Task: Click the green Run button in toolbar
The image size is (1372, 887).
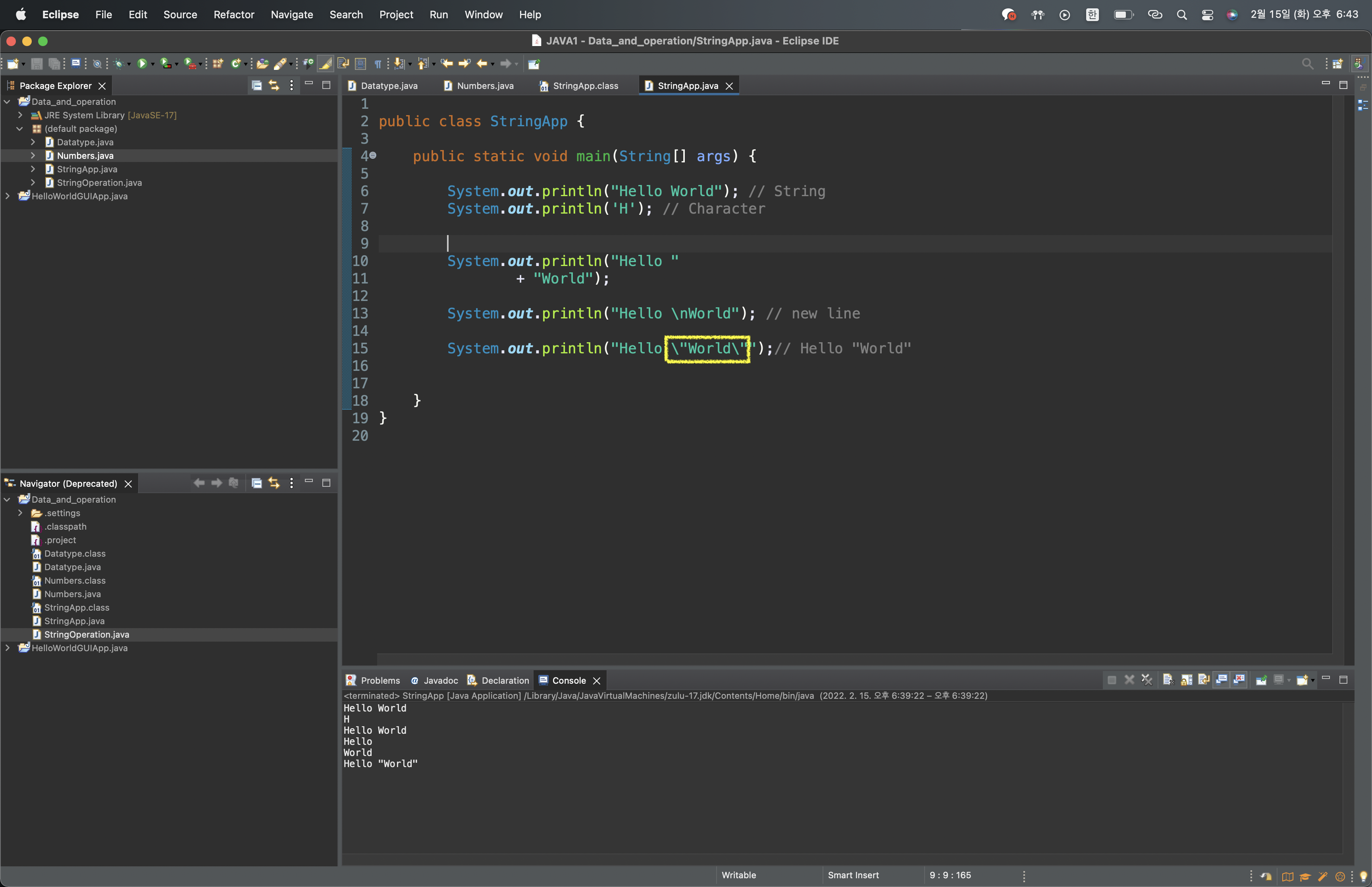Action: click(x=142, y=64)
